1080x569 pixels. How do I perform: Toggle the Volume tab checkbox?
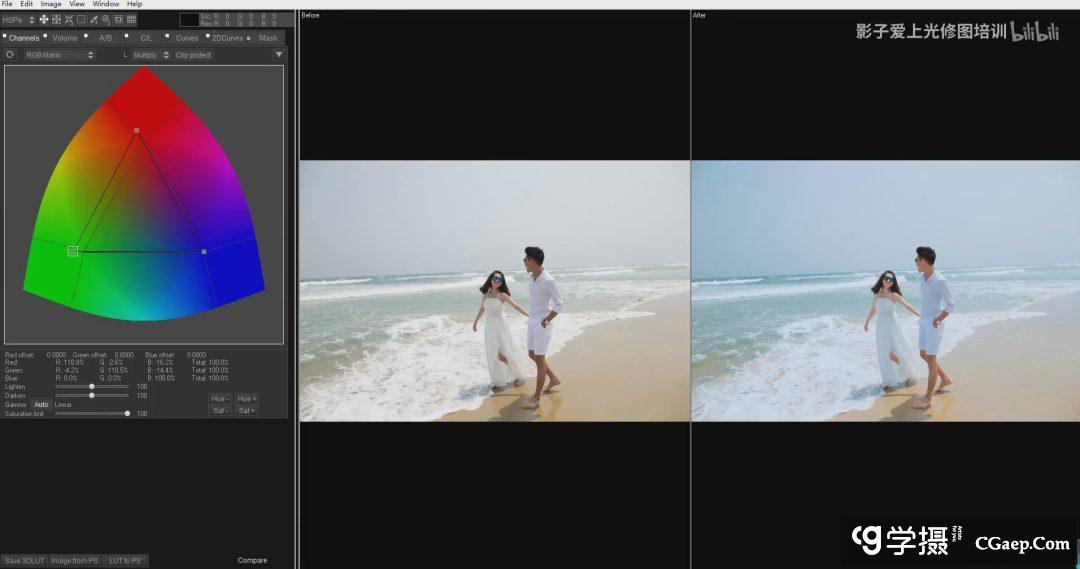pyautogui.click(x=46, y=36)
